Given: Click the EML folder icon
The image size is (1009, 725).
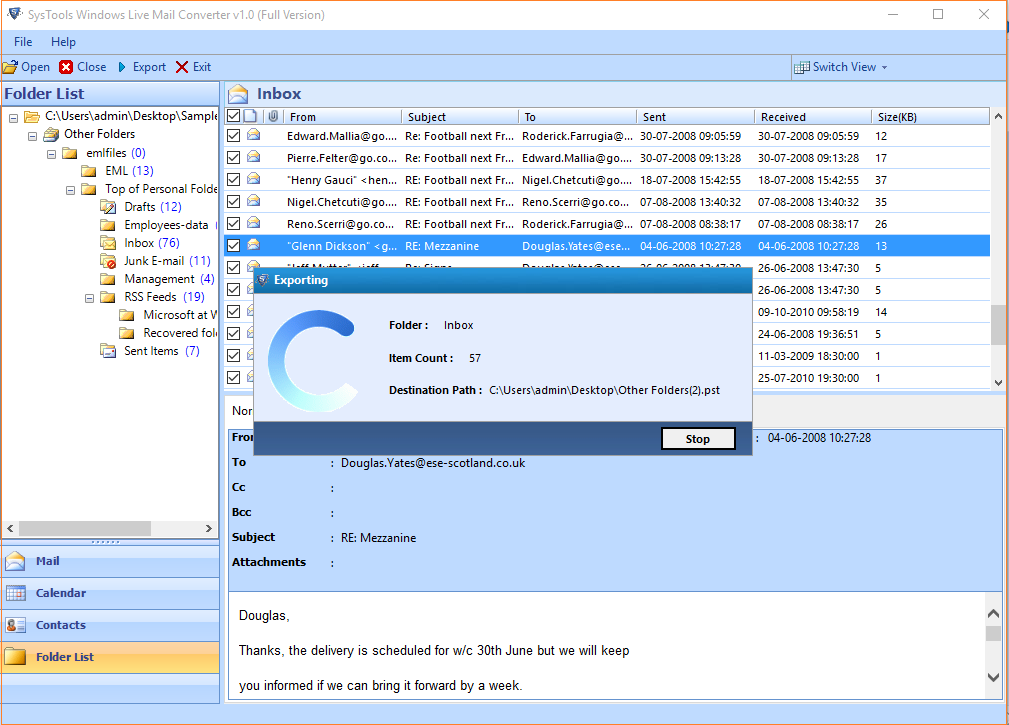Looking at the screenshot, I should click(89, 170).
